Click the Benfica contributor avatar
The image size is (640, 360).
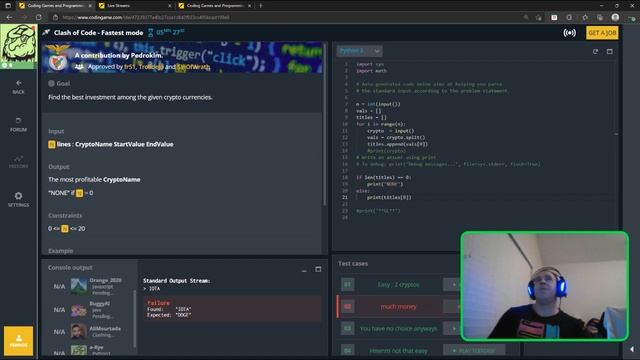click(x=58, y=58)
